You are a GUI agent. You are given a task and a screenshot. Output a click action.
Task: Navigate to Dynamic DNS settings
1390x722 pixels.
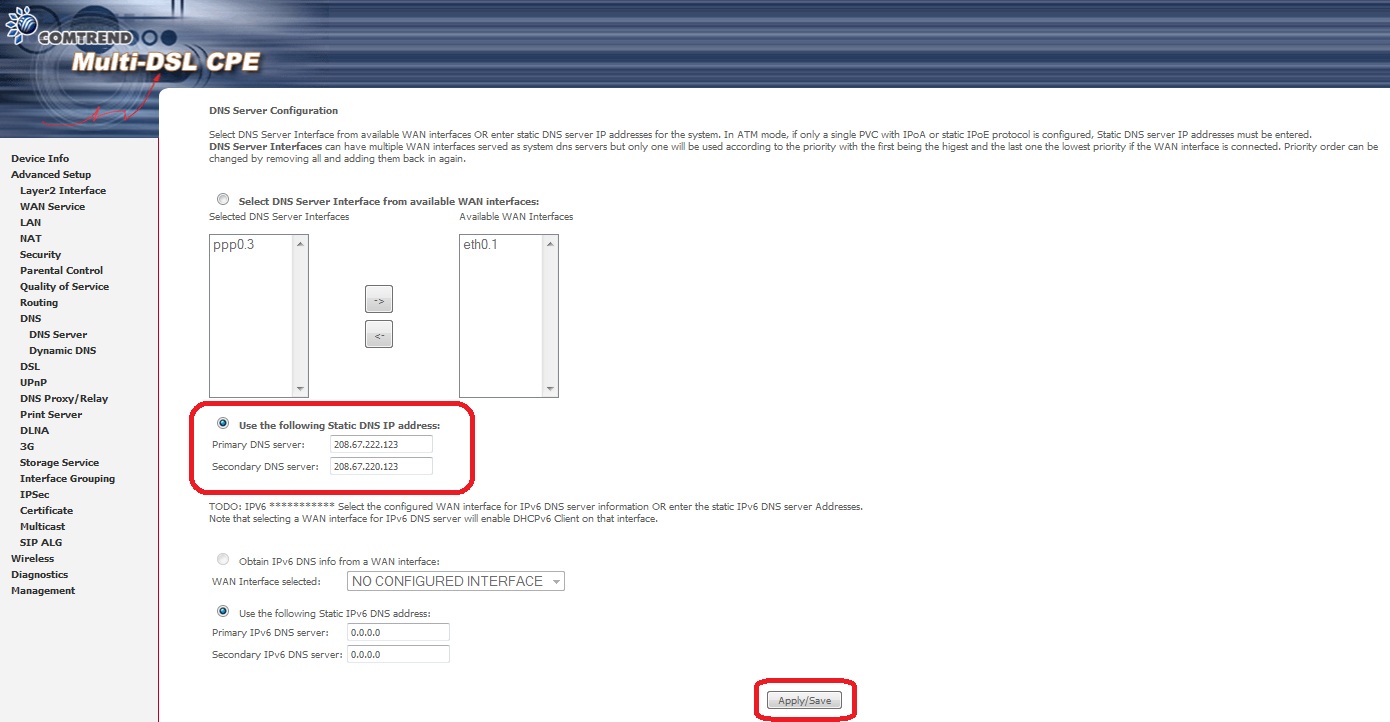(62, 350)
